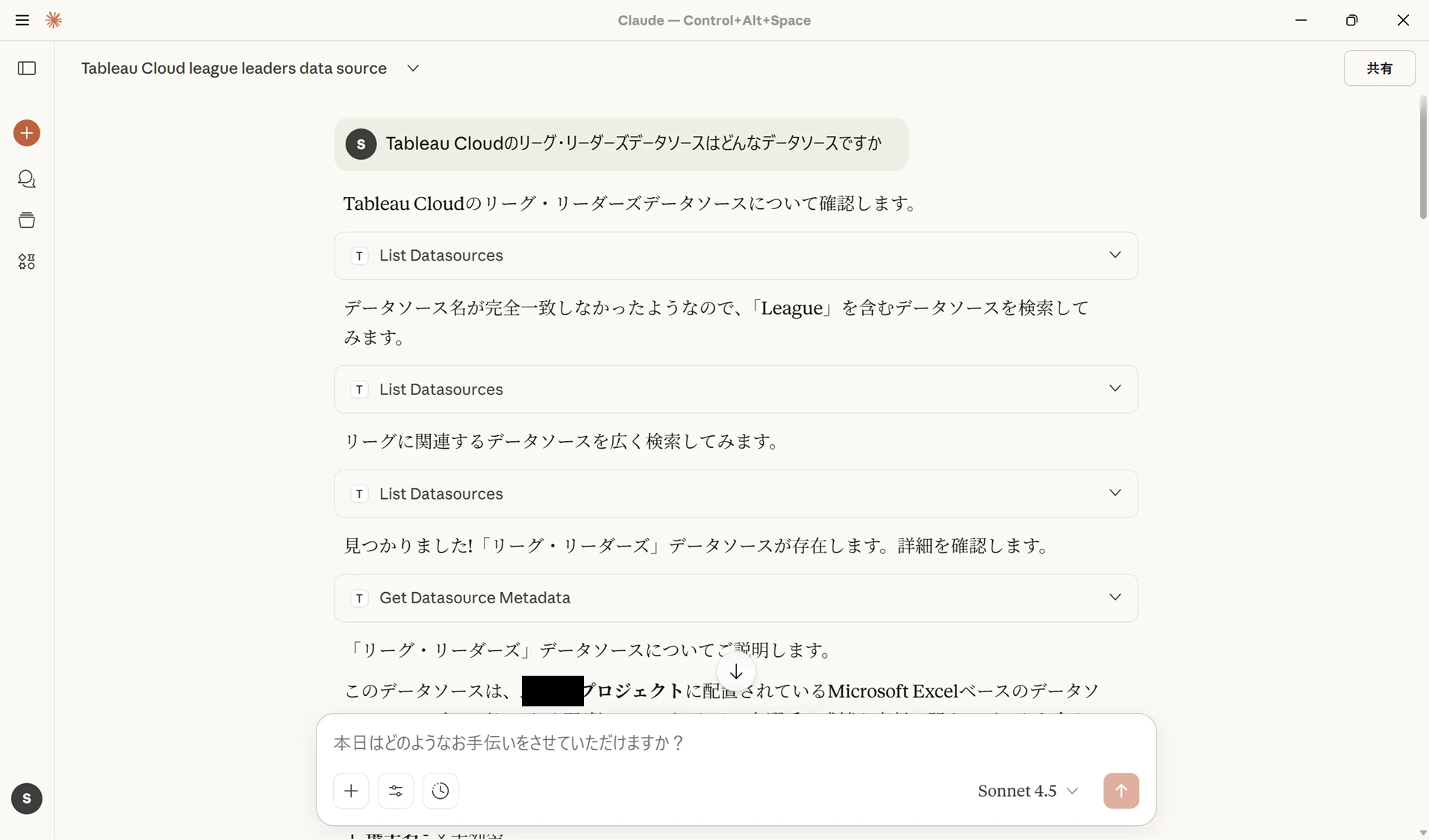
Task: Open the user avatar S menu
Action: tap(27, 798)
